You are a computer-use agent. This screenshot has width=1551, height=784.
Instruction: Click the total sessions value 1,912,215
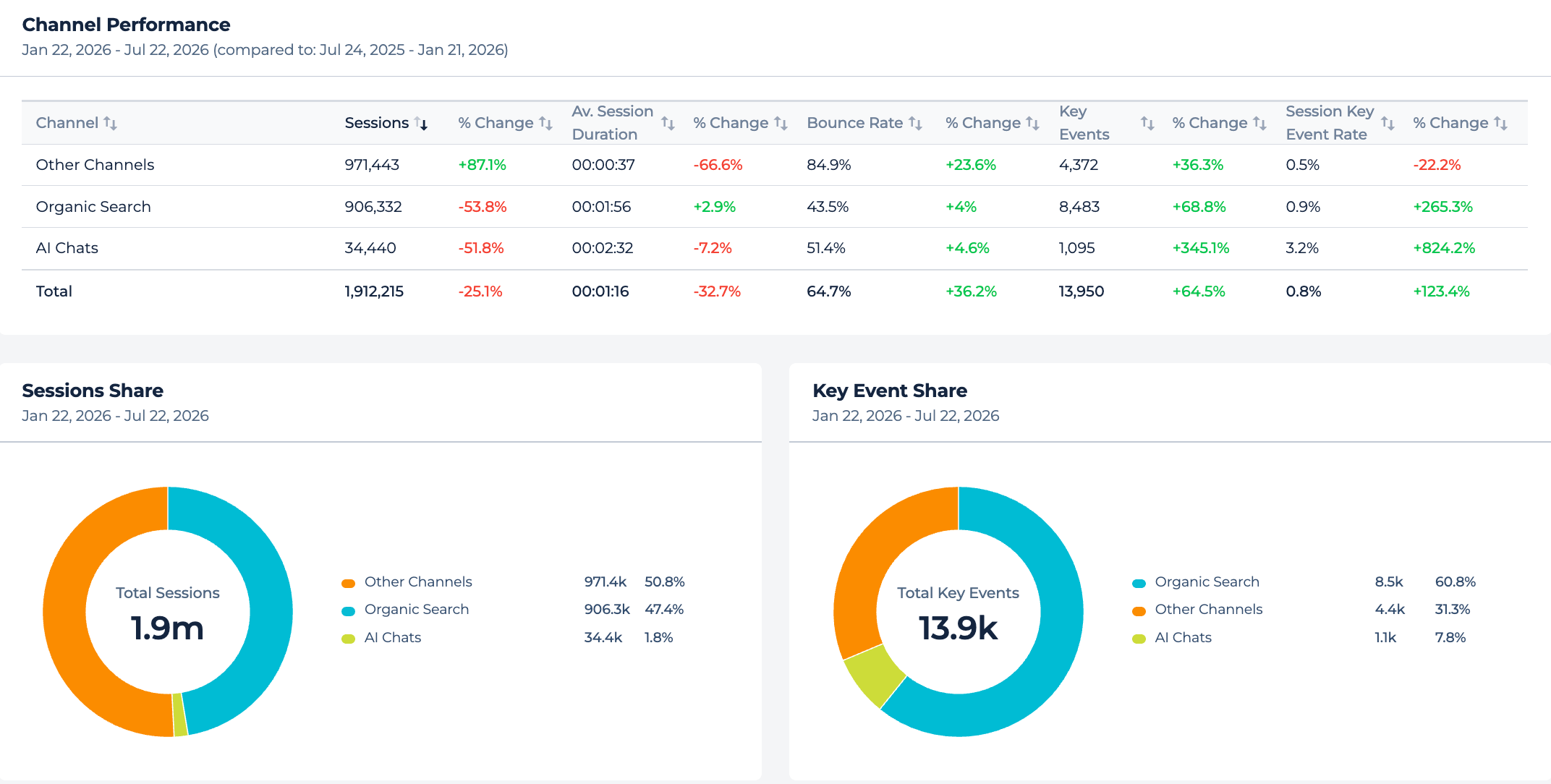pos(374,291)
